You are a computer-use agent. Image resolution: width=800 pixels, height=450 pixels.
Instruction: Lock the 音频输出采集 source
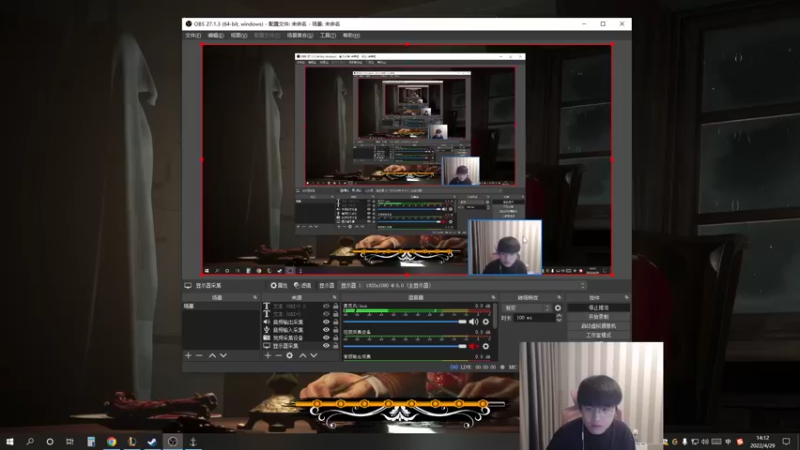pyautogui.click(x=336, y=322)
